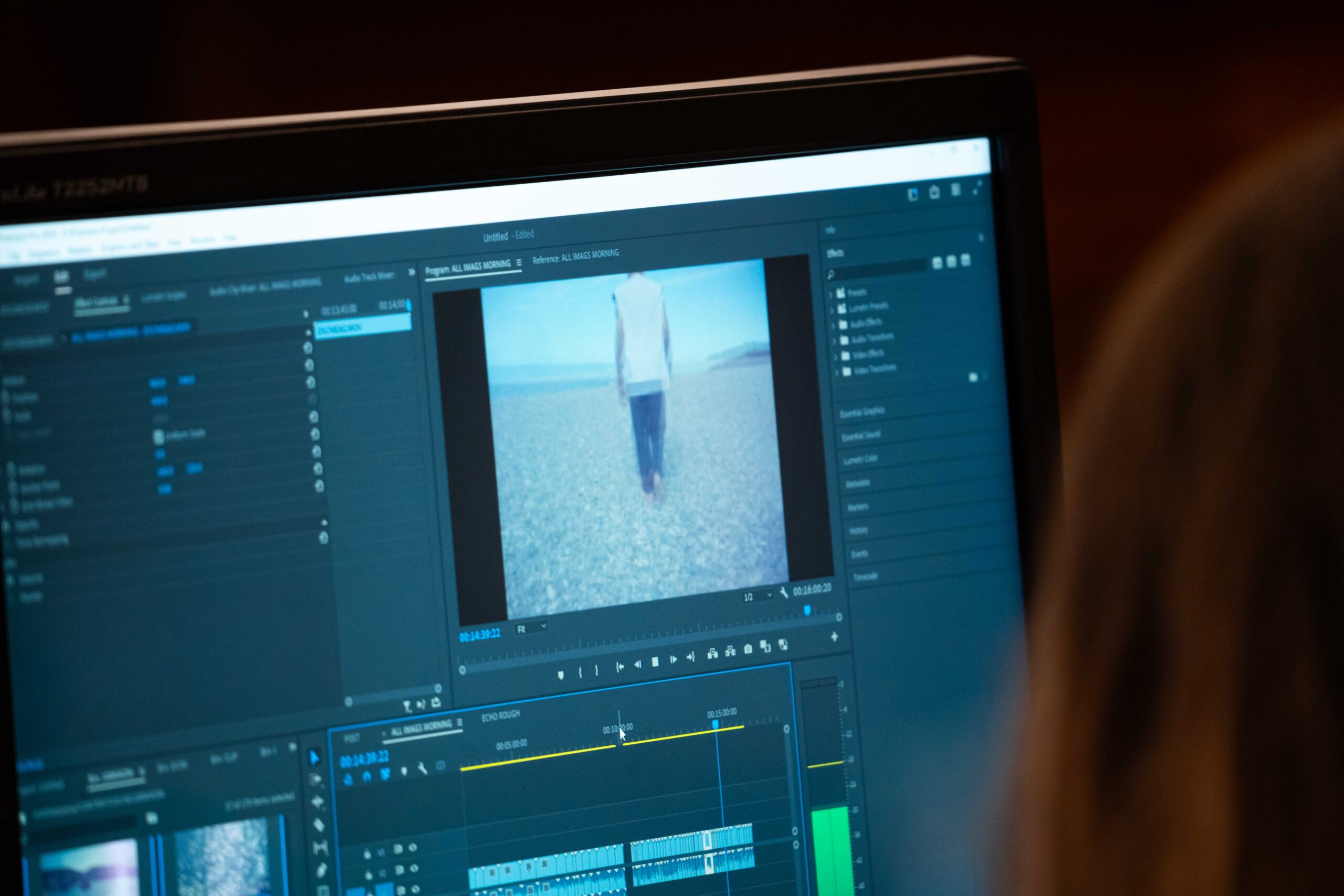Open the Essential Graphics panel
The width and height of the screenshot is (1344, 896).
pyautogui.click(x=862, y=412)
